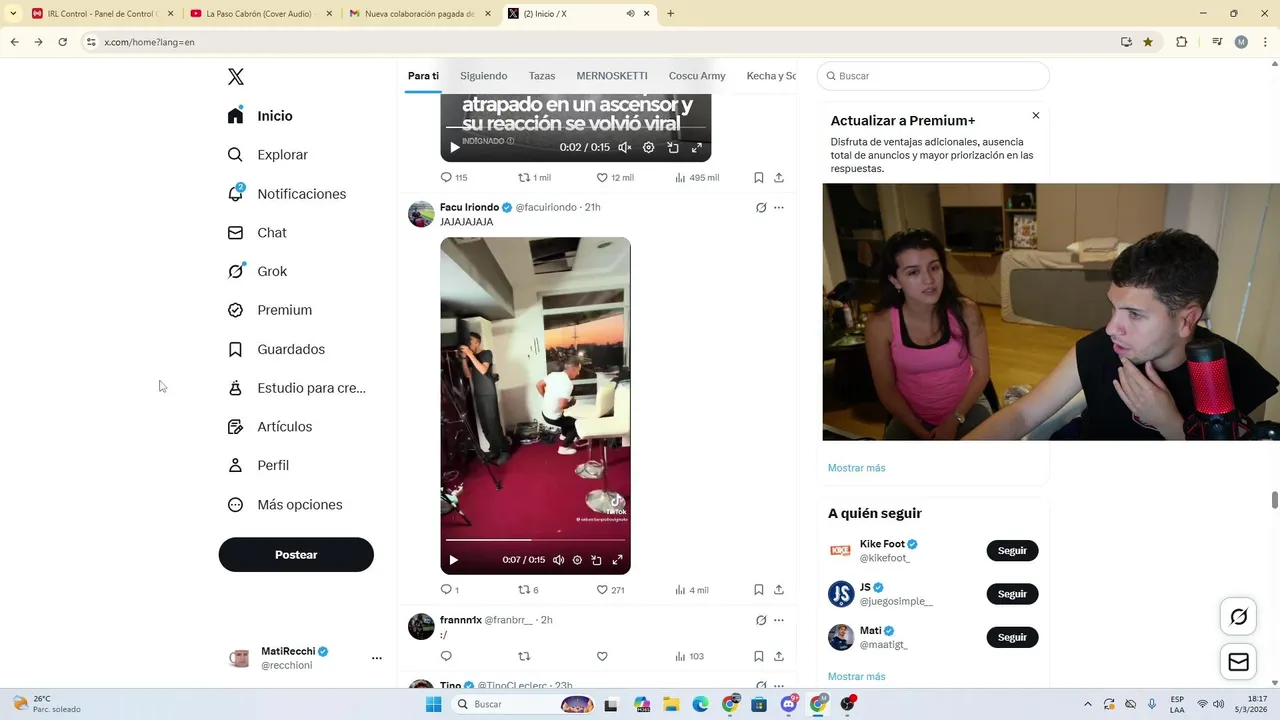This screenshot has width=1280, height=720.
Task: Bookmark this page star icon
Action: click(1148, 42)
